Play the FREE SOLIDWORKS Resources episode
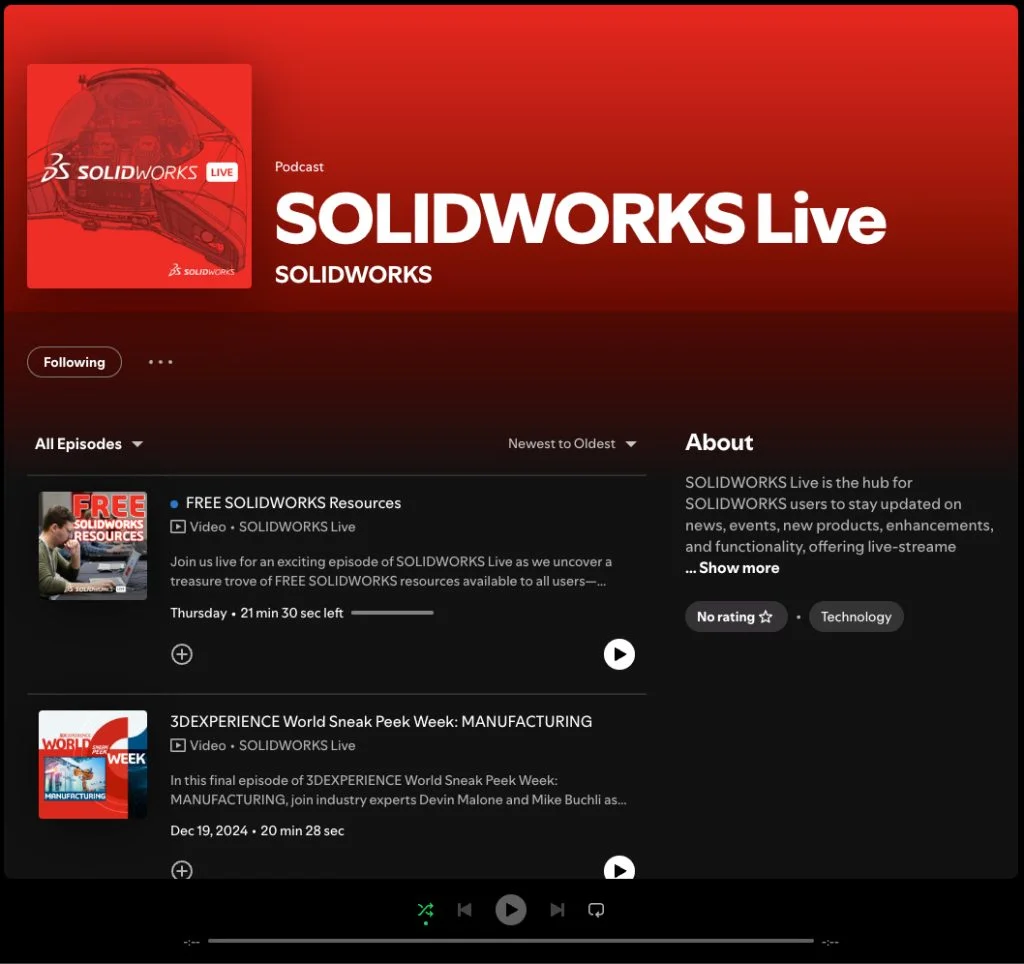The width and height of the screenshot is (1024, 964). [619, 654]
